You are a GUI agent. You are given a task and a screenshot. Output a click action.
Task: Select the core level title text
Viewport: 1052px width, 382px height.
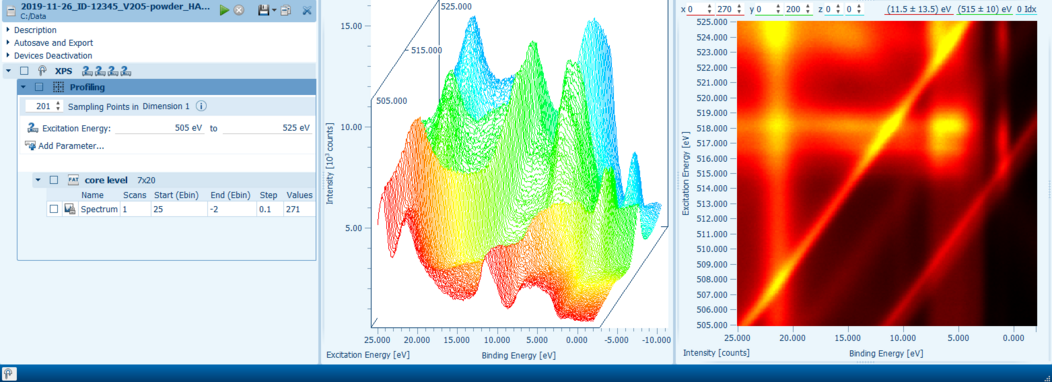(106, 180)
